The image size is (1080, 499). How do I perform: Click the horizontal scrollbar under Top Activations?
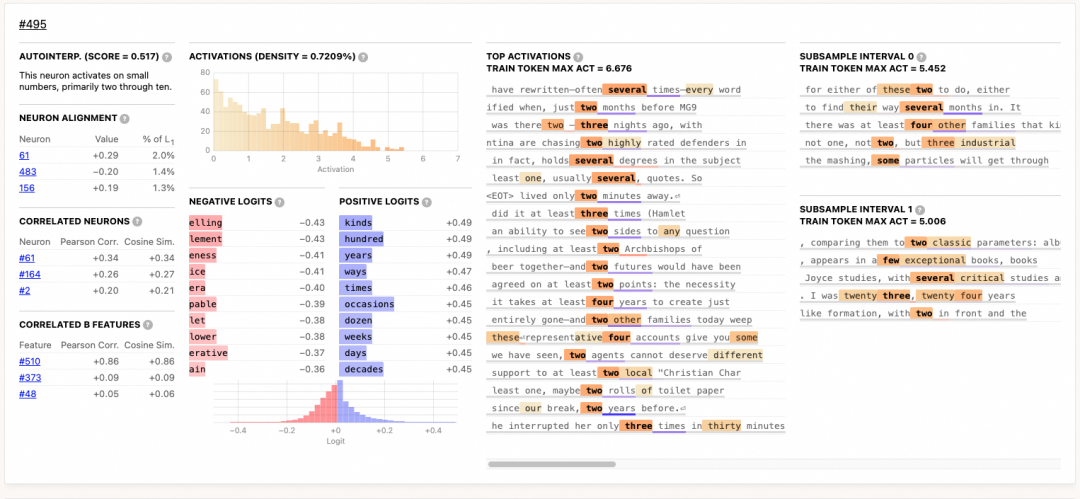552,464
